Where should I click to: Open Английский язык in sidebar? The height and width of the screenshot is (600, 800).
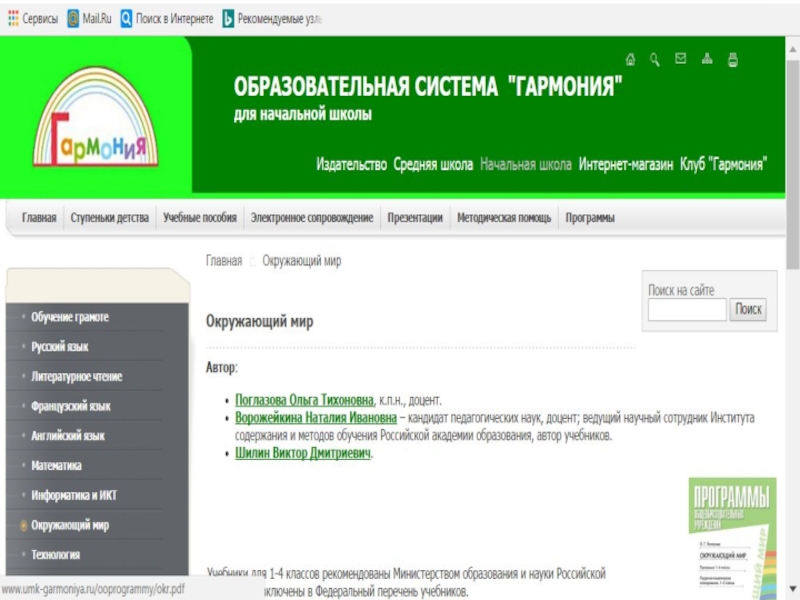point(68,436)
